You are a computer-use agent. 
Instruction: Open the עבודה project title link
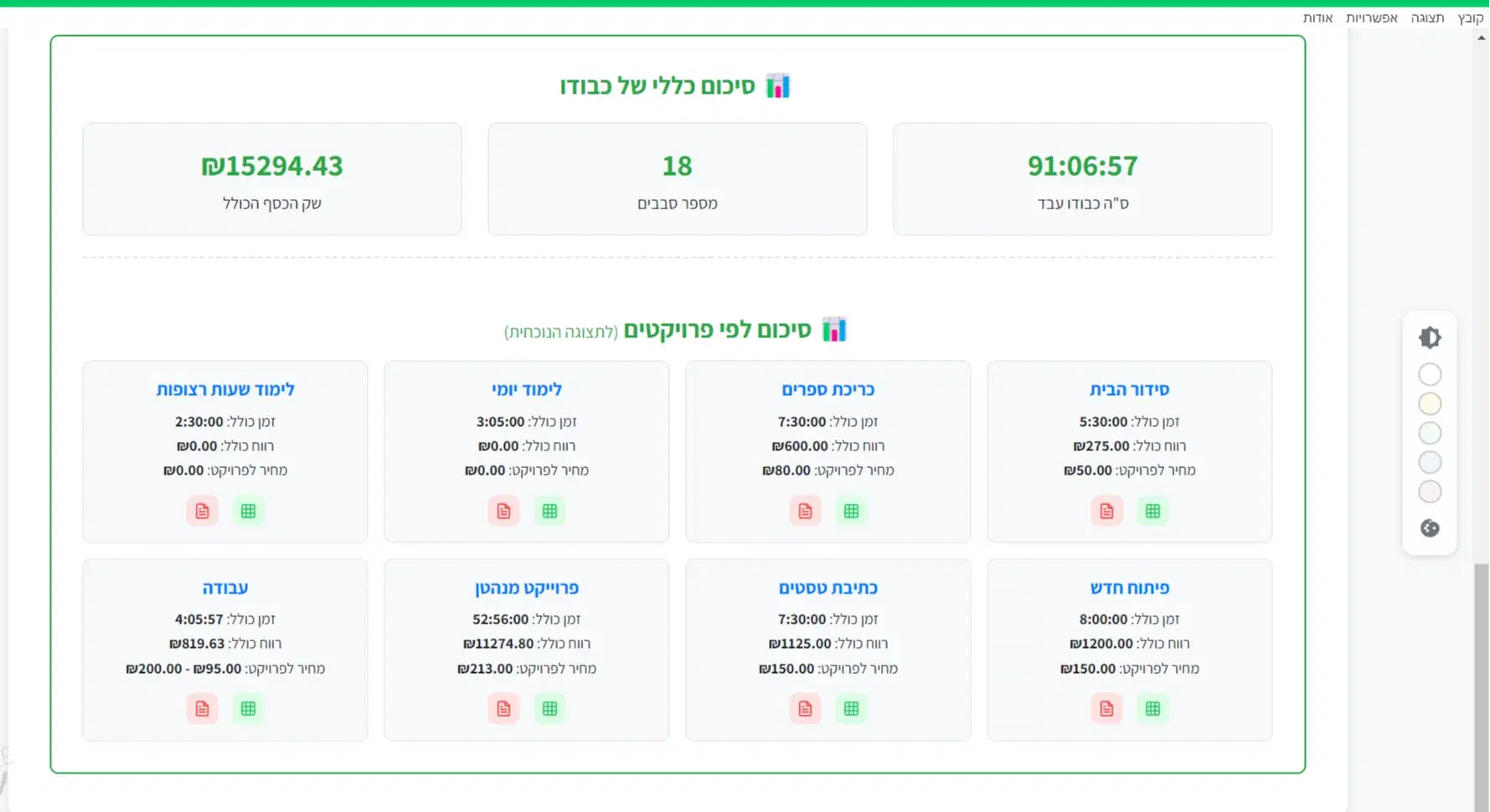[x=224, y=587]
